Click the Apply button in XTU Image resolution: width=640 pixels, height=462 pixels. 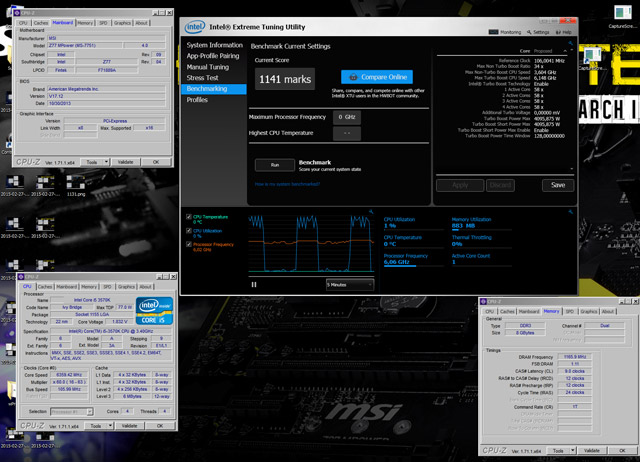coord(460,185)
